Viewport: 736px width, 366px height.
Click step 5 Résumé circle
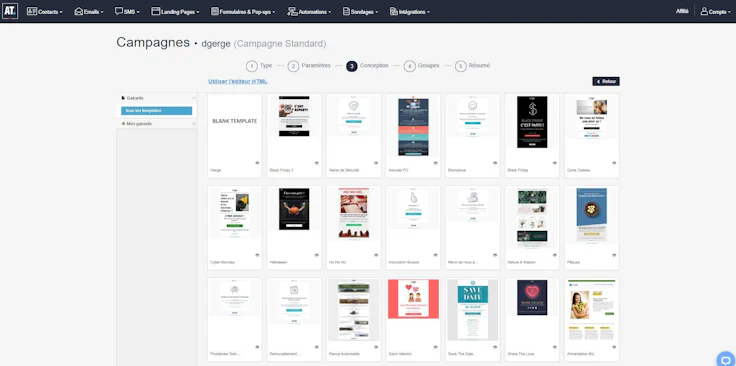[x=460, y=66]
